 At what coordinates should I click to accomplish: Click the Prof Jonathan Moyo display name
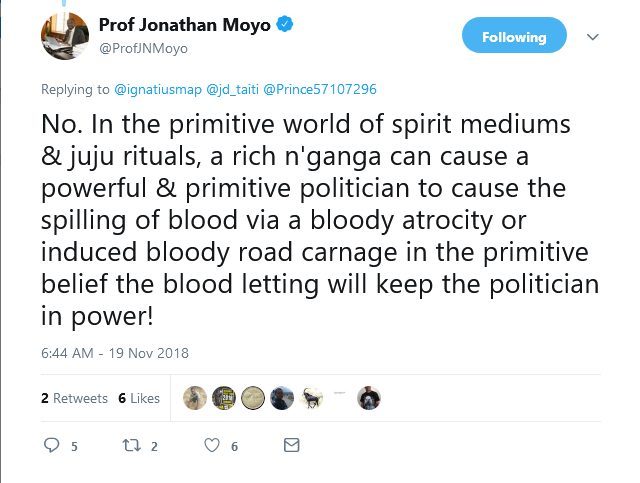[x=185, y=26]
